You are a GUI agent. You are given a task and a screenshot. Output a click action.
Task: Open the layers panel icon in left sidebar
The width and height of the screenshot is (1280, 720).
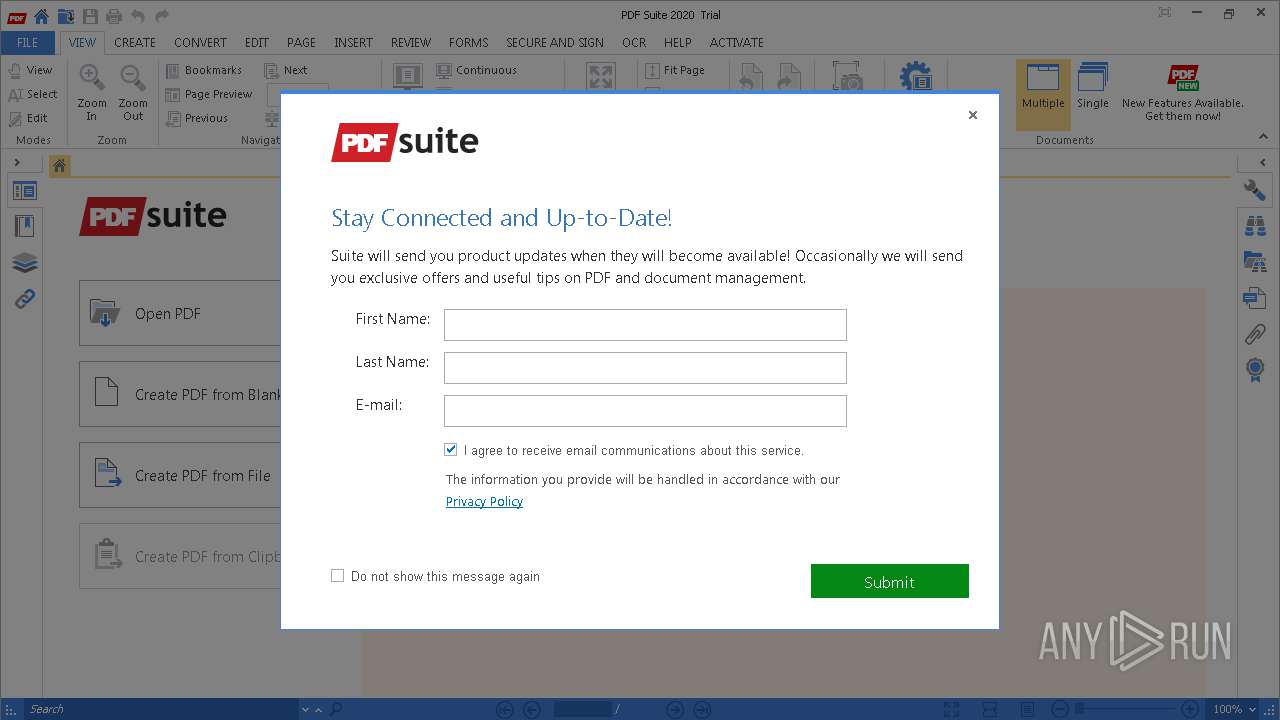[x=25, y=262]
